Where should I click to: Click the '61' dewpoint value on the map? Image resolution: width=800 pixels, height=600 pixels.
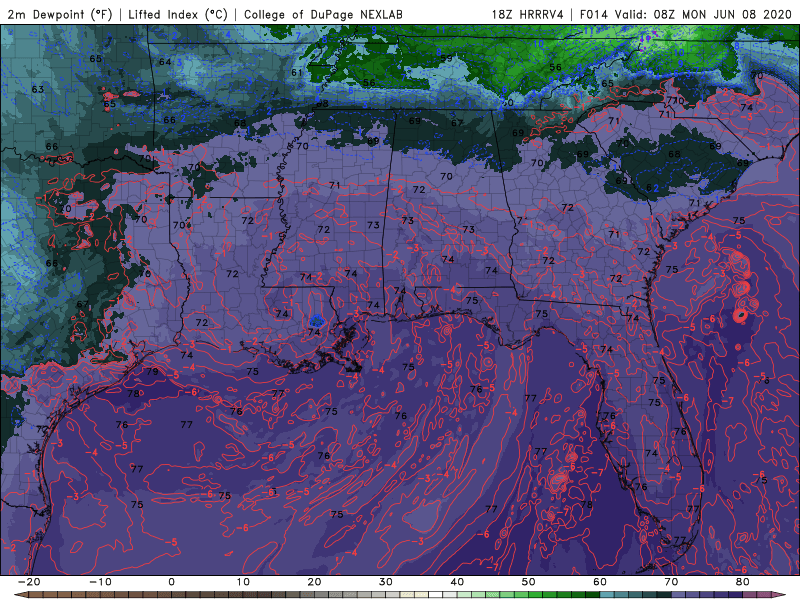click(297, 72)
